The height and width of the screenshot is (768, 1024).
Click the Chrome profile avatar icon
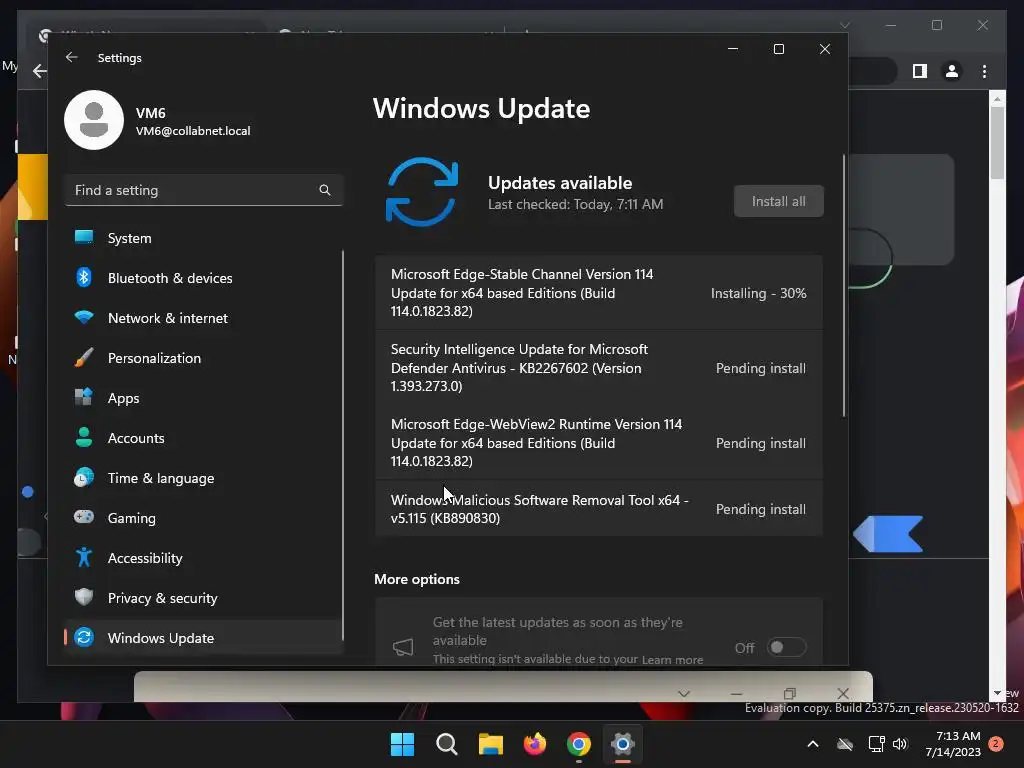952,71
